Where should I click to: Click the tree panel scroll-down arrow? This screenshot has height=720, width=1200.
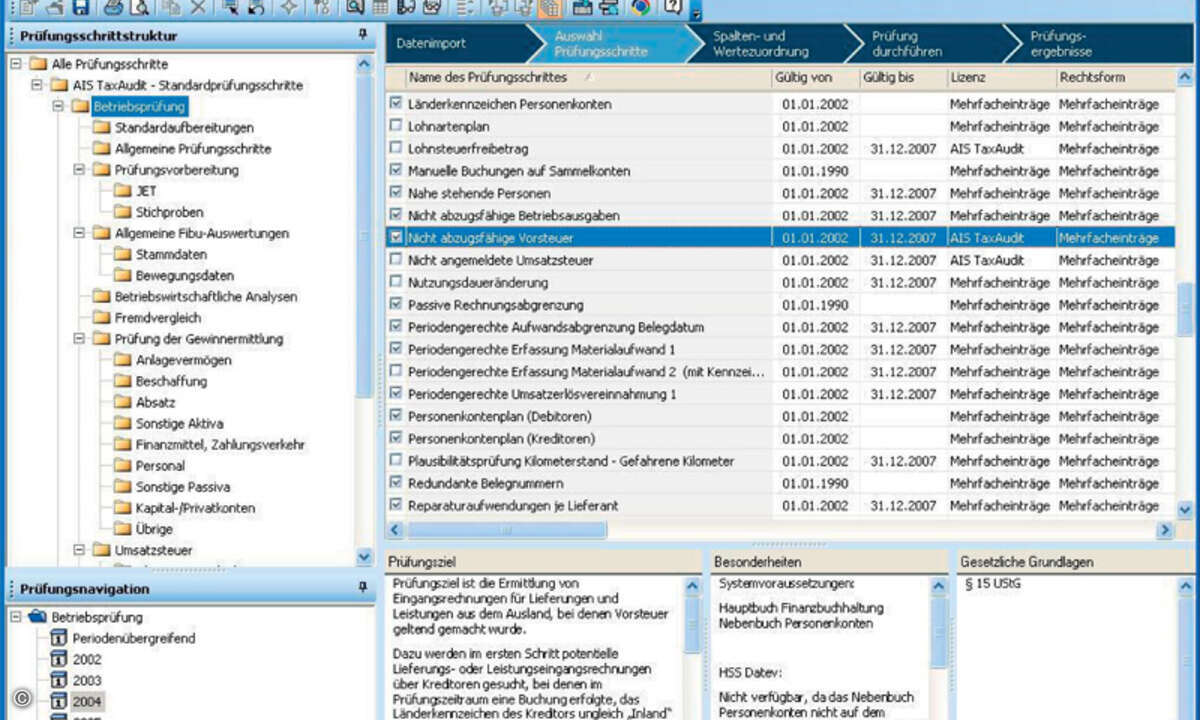click(364, 557)
